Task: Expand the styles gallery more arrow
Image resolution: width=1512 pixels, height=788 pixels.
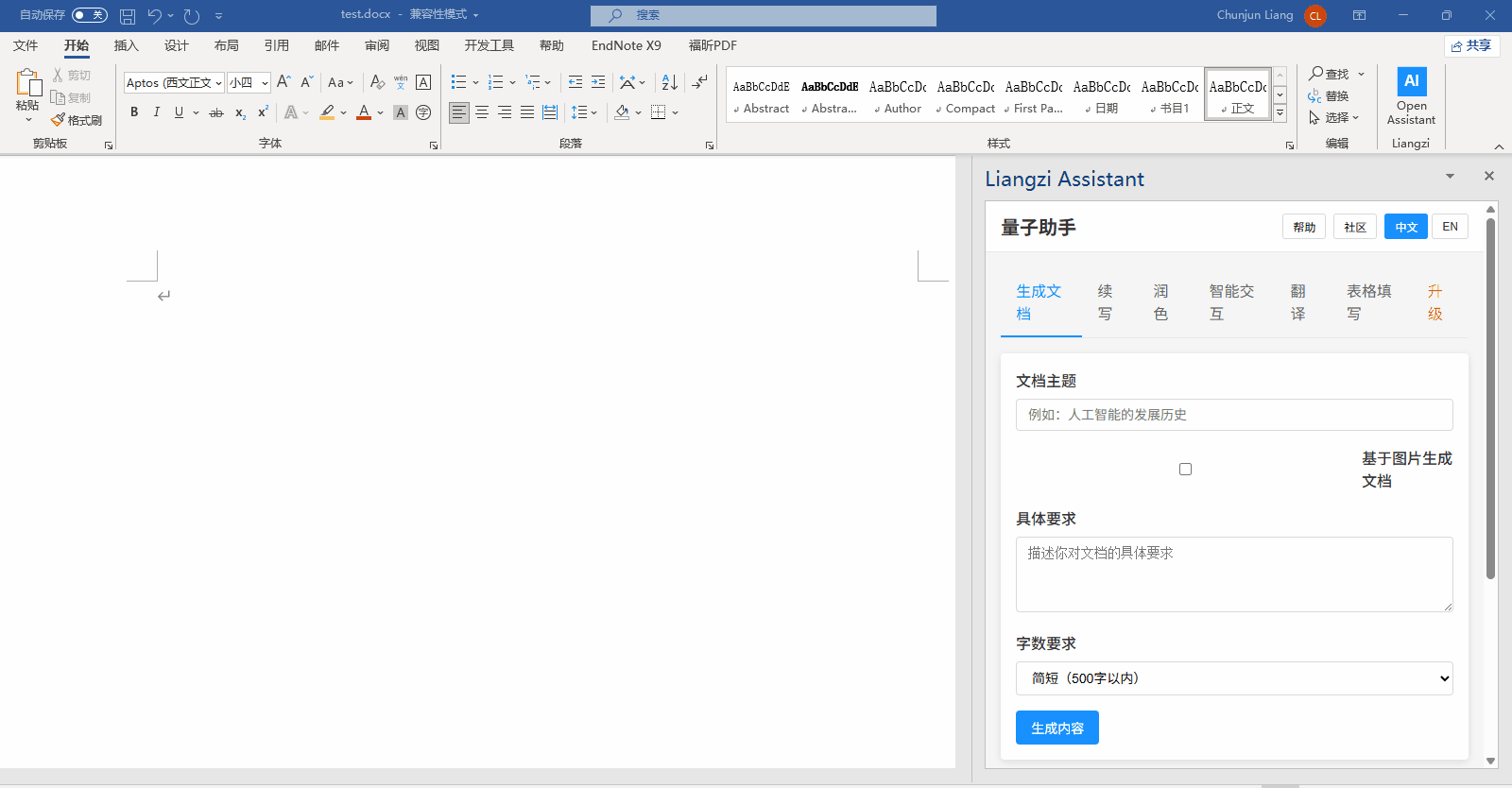Action: 1280,113
